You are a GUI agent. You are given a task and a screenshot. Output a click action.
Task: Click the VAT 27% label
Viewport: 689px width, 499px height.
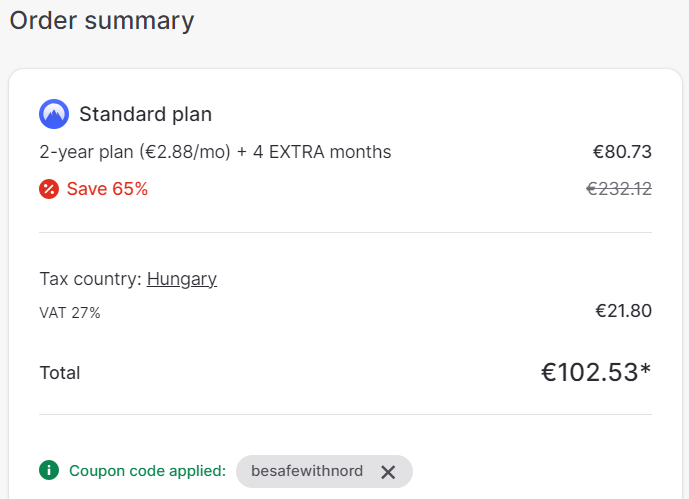70,313
